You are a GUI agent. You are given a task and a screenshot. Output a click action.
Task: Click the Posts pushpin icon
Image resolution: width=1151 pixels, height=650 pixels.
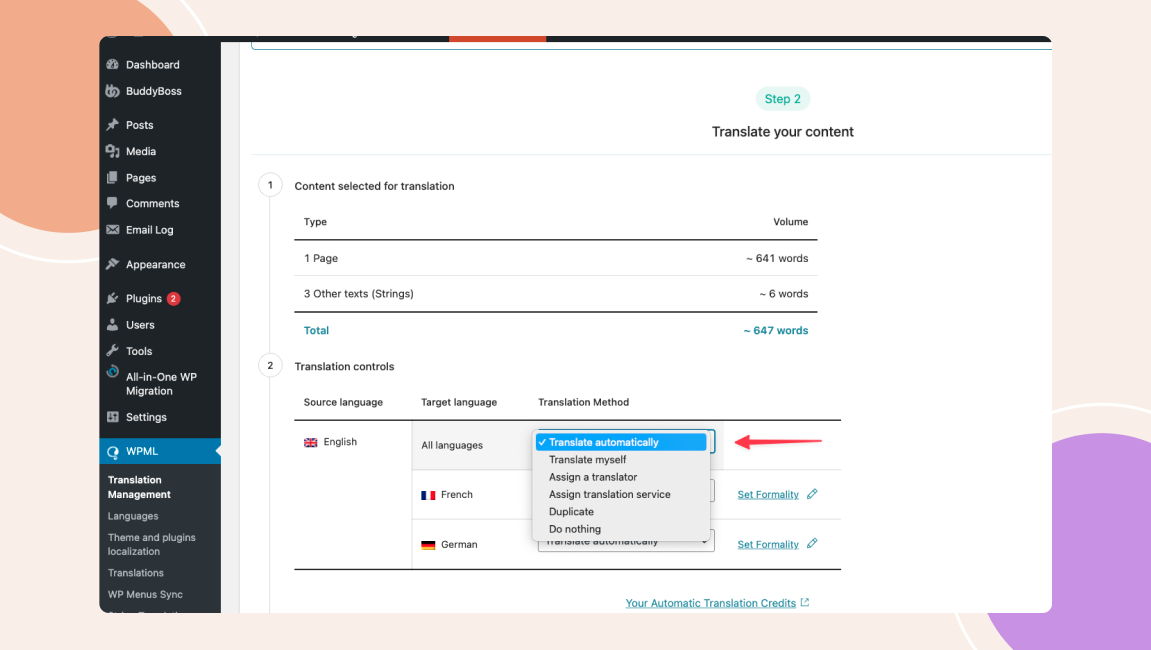(113, 125)
